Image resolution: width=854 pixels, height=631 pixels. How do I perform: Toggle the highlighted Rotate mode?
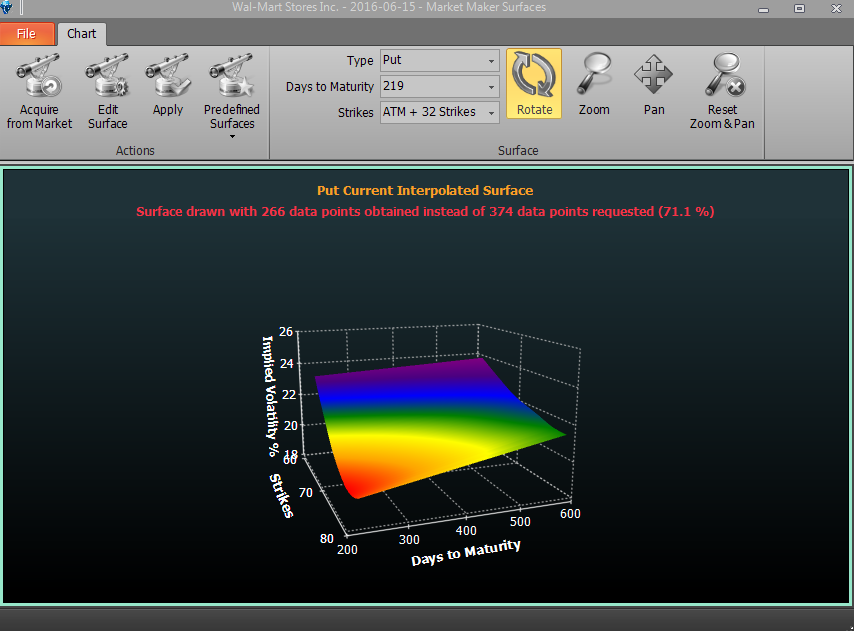click(x=534, y=83)
